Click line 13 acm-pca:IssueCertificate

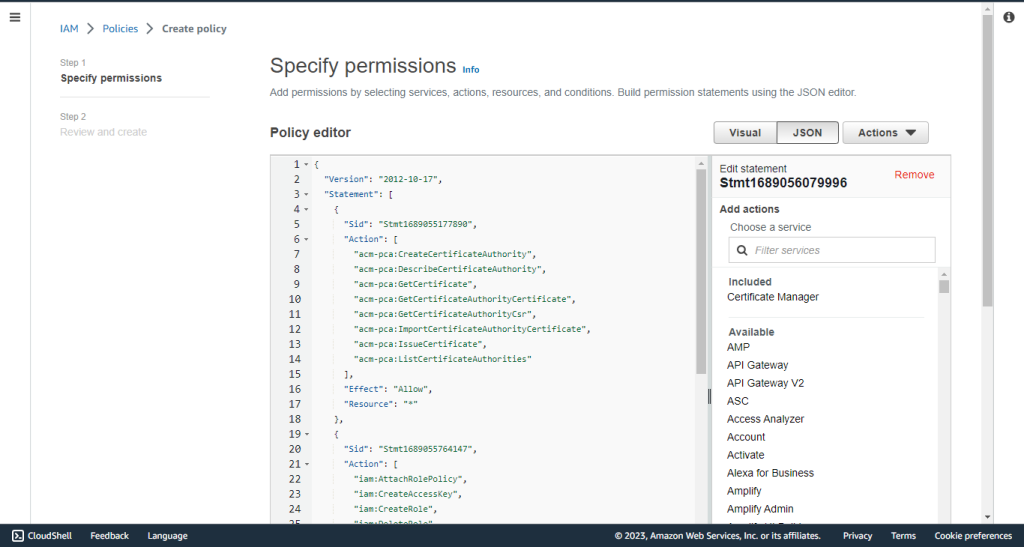420,345
